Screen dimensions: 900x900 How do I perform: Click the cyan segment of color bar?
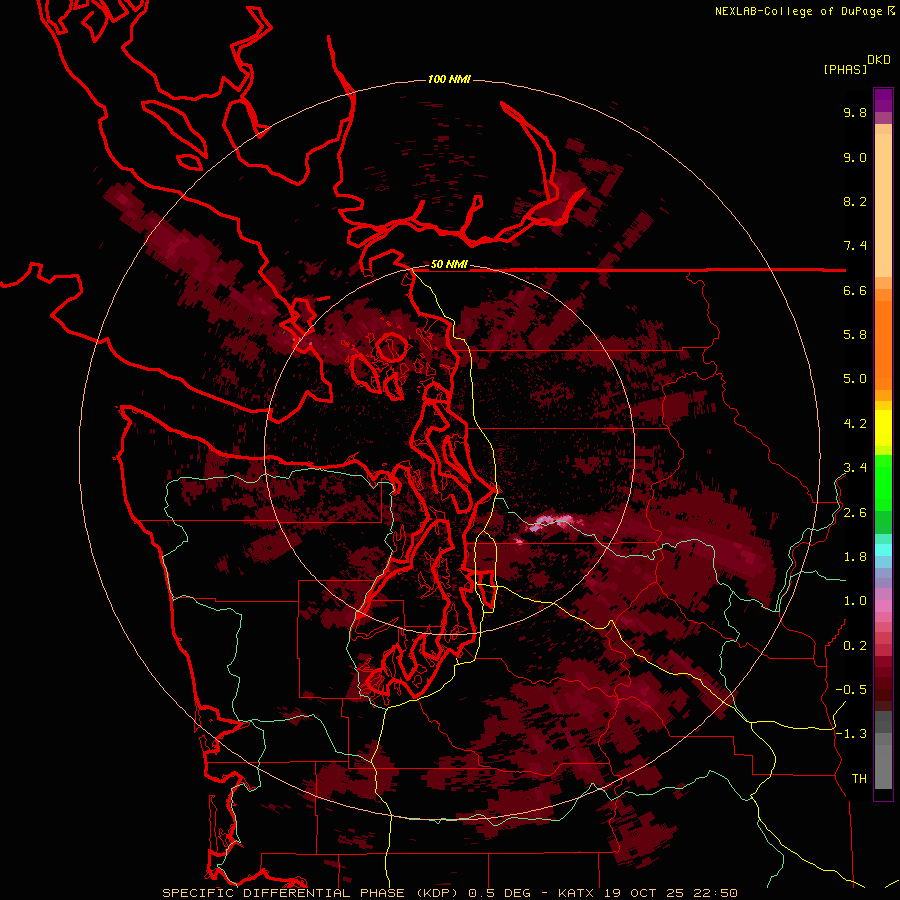[x=883, y=549]
